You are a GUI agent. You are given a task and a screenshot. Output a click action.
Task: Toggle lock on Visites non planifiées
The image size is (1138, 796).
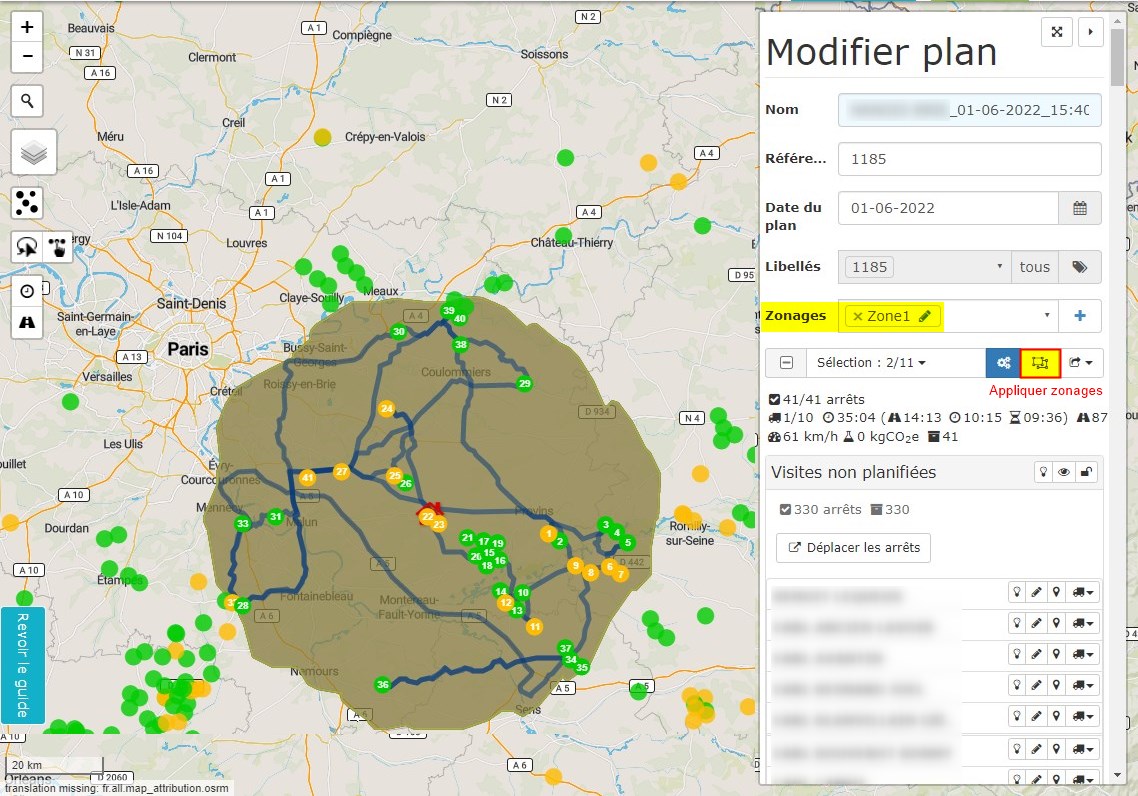pos(1087,473)
